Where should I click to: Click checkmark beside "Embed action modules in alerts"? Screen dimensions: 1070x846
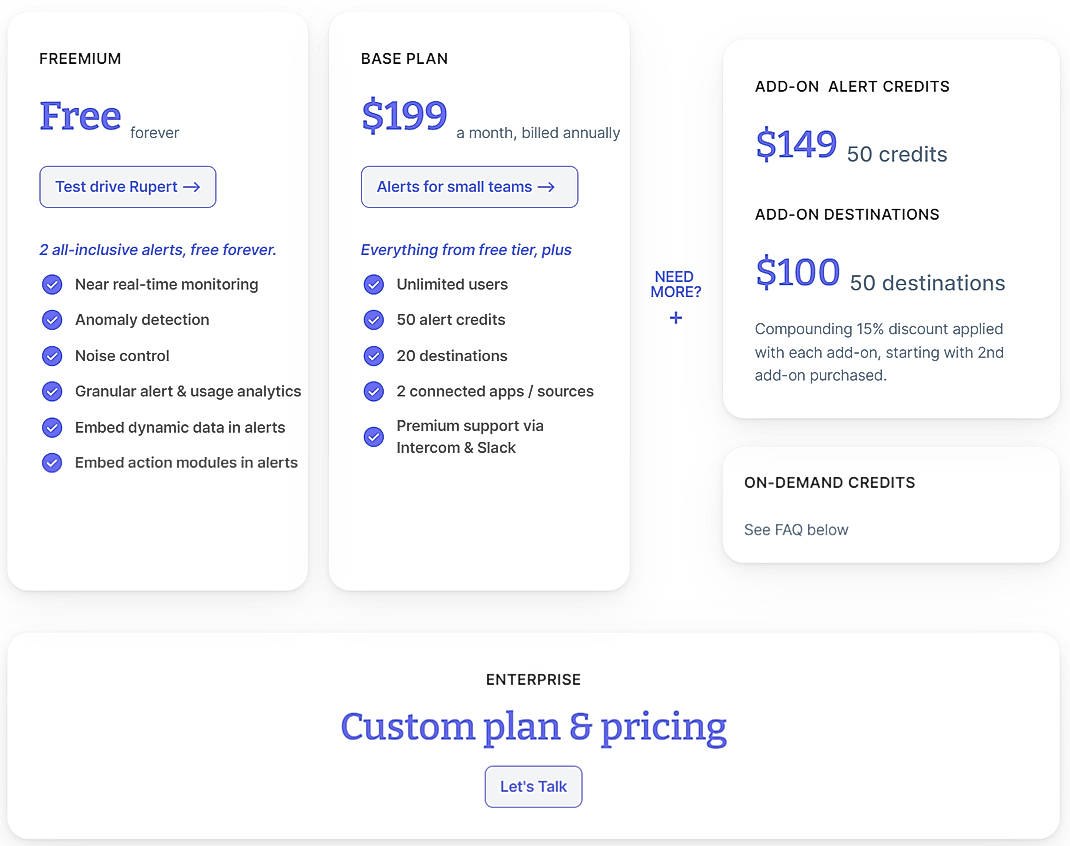pyautogui.click(x=52, y=463)
